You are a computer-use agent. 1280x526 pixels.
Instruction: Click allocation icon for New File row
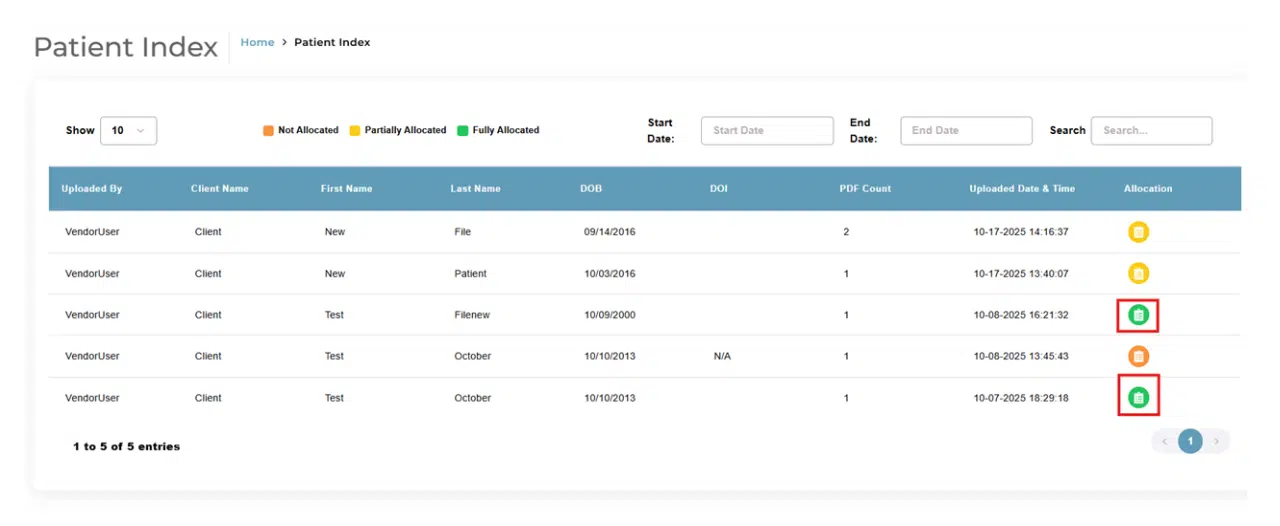(x=1138, y=232)
